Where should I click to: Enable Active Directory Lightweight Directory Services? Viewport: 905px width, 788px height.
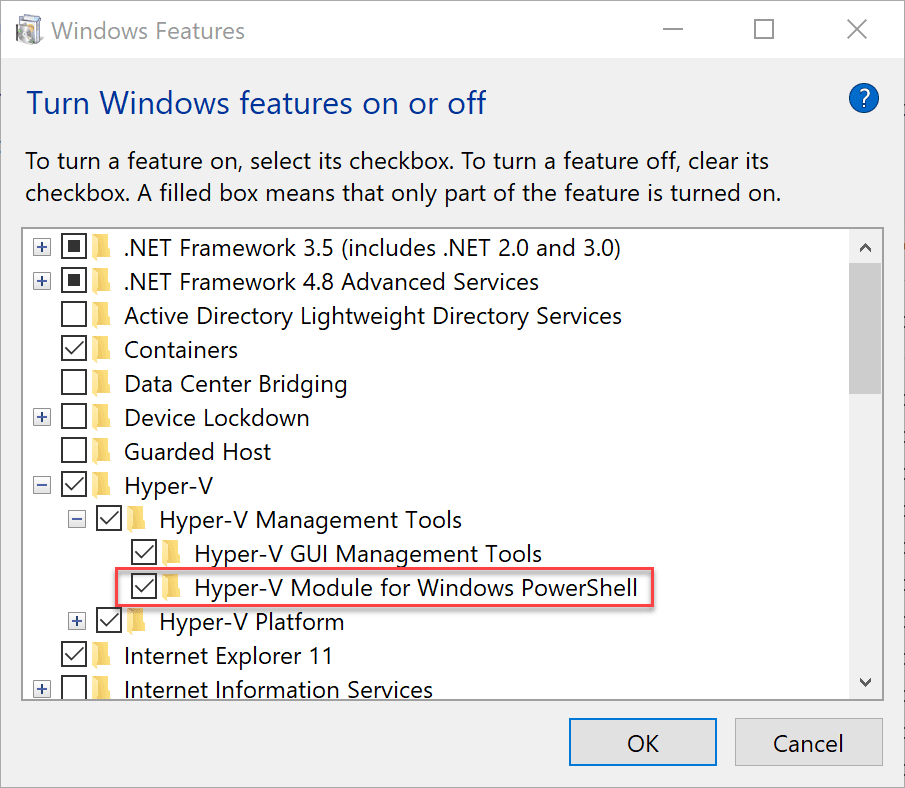(75, 315)
